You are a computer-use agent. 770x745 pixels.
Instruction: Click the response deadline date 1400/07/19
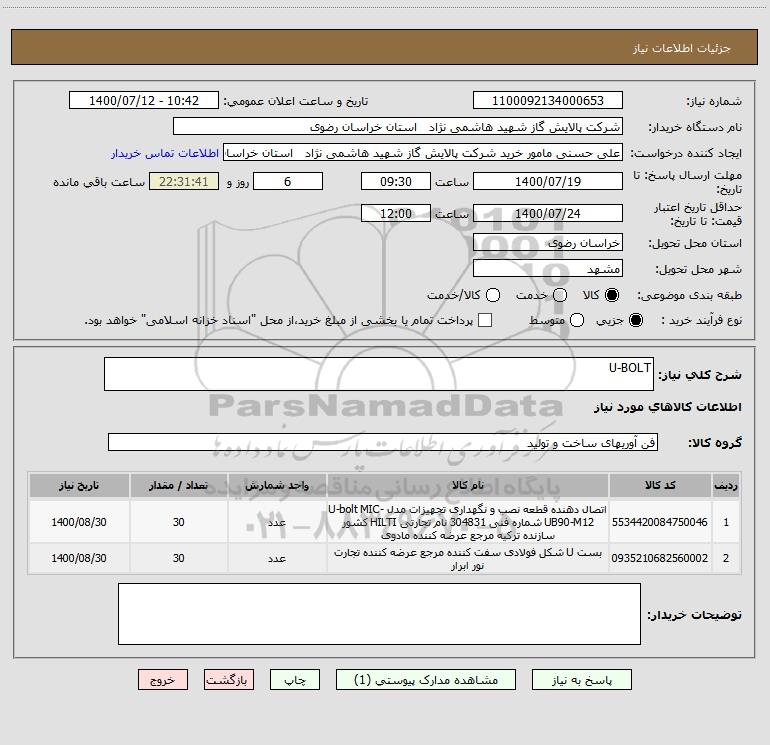[548, 181]
